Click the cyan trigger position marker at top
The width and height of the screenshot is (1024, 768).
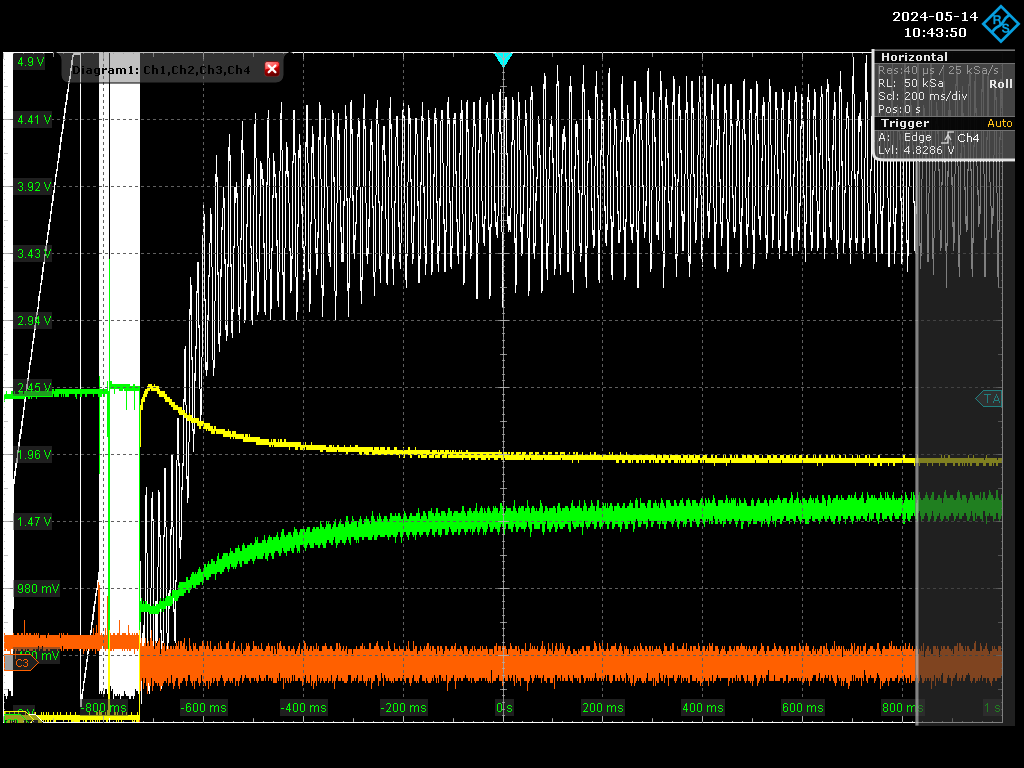(503, 59)
